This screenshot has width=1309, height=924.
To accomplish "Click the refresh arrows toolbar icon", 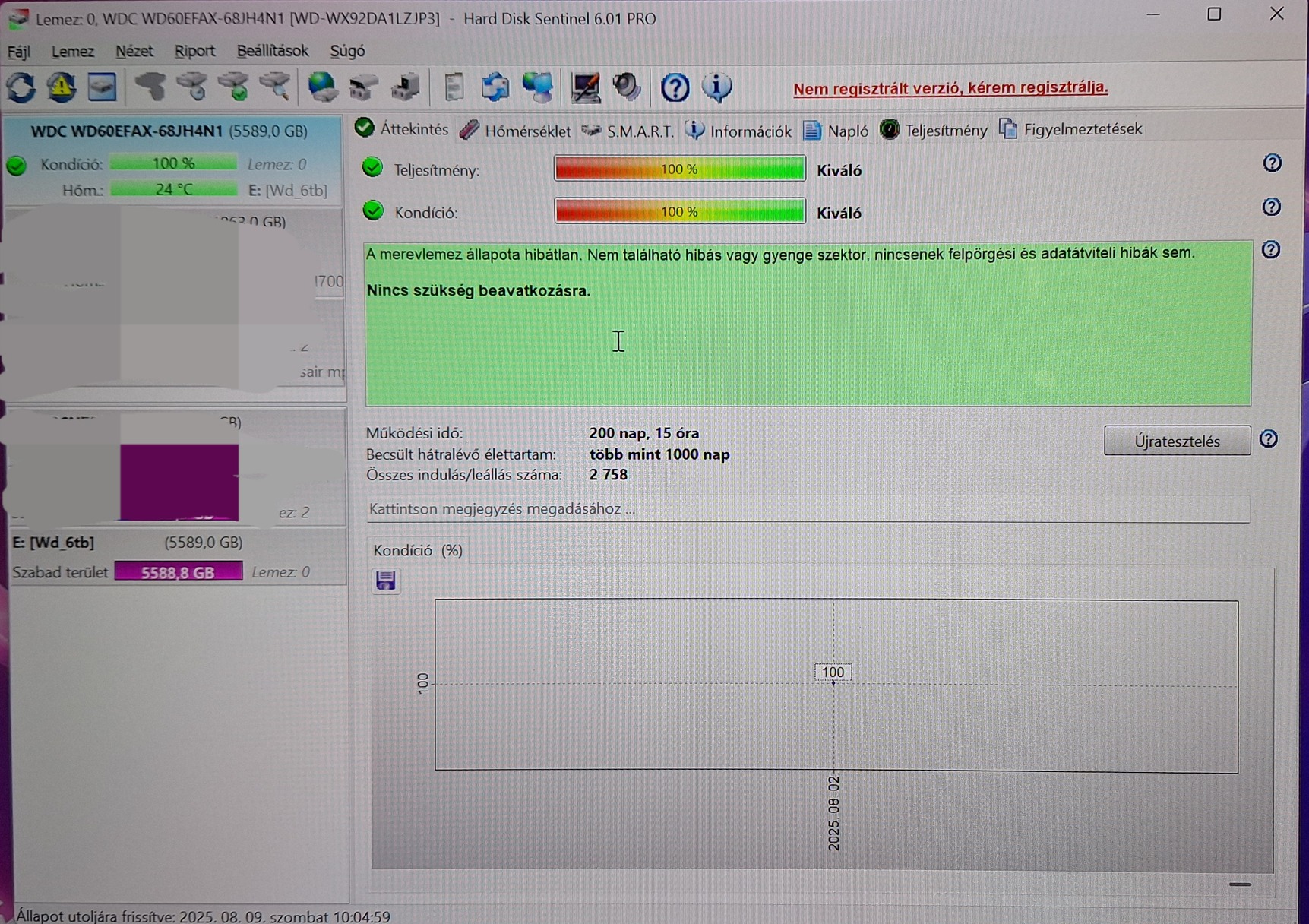I will pos(21,87).
